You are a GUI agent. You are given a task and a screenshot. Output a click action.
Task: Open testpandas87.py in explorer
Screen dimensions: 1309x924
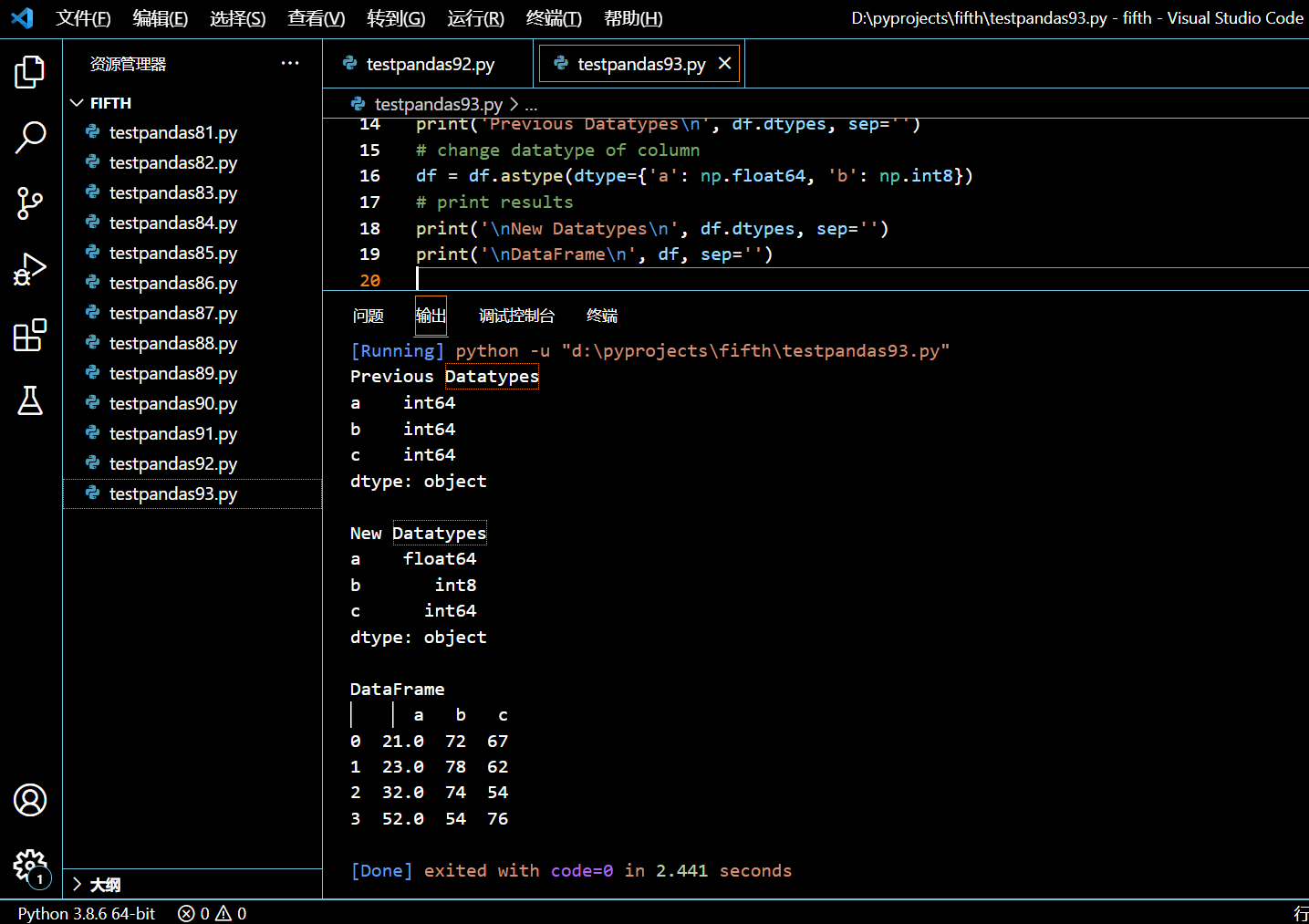192,313
